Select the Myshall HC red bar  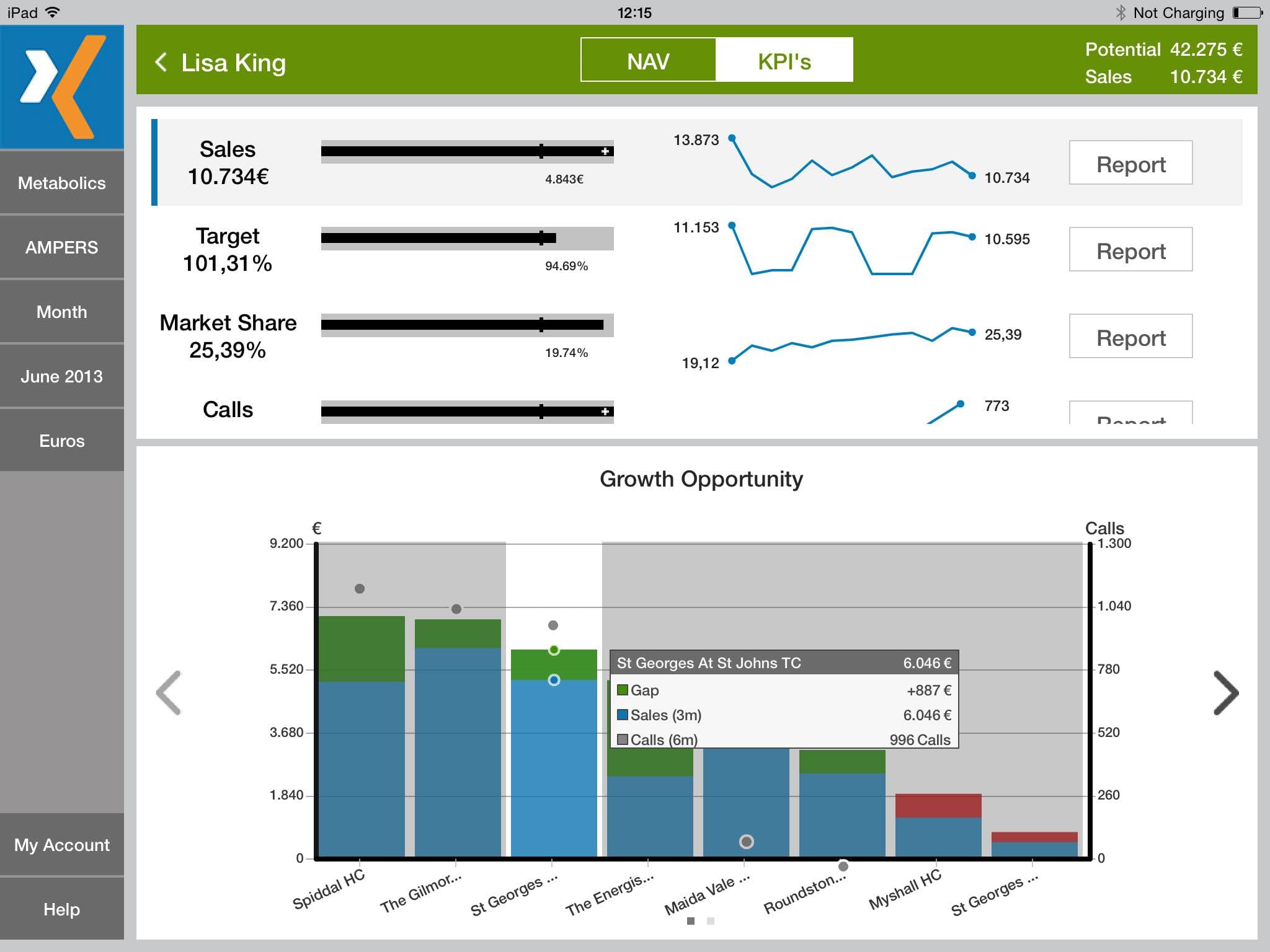938,806
